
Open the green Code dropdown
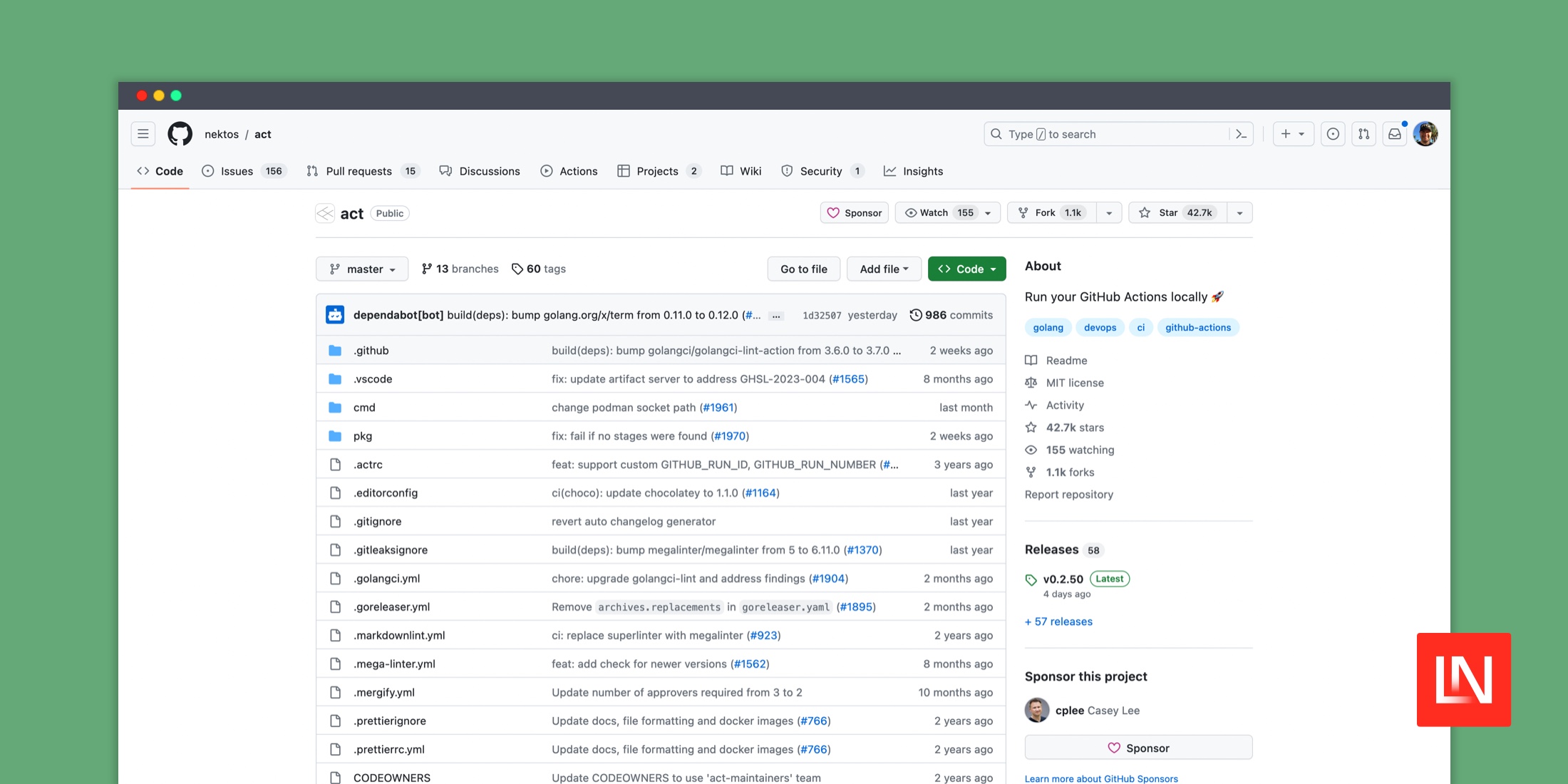966,269
